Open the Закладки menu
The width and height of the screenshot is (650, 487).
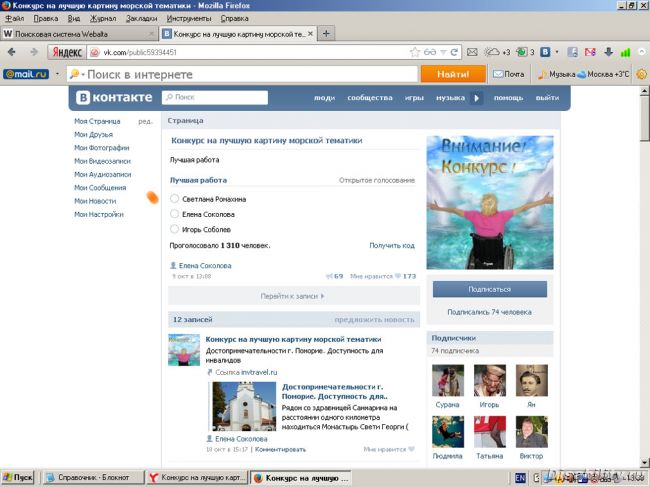click(x=141, y=19)
